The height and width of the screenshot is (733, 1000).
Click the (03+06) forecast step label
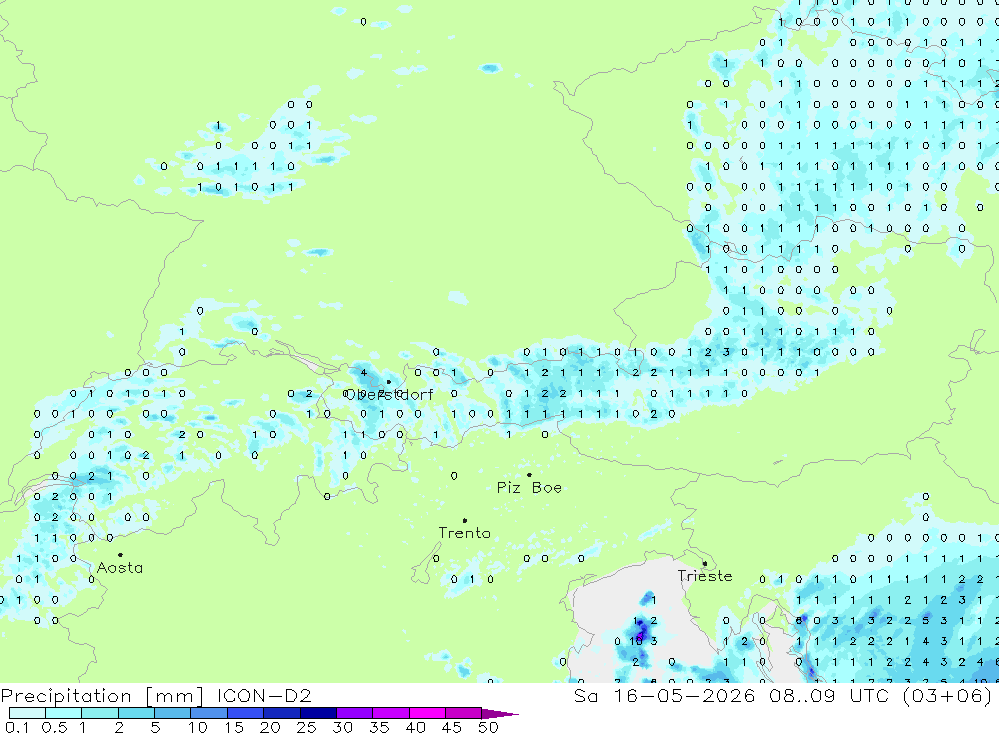[948, 696]
